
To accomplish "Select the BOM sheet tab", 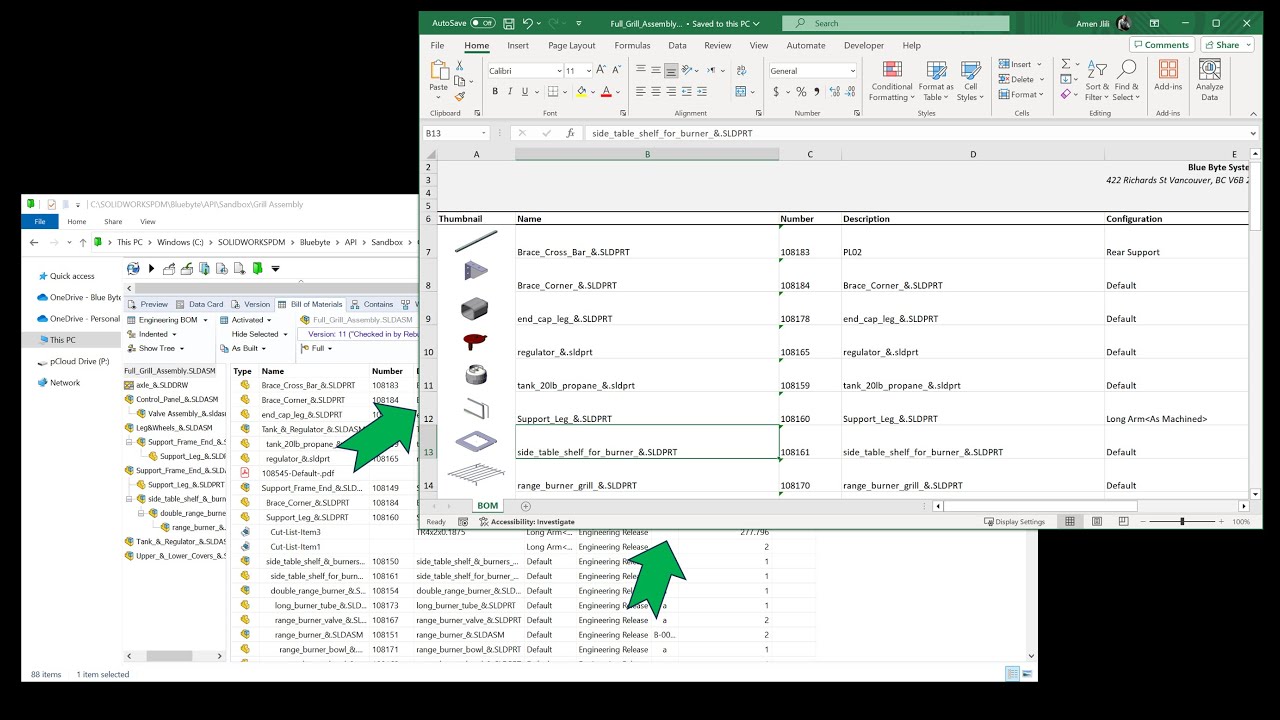I will (487, 506).
